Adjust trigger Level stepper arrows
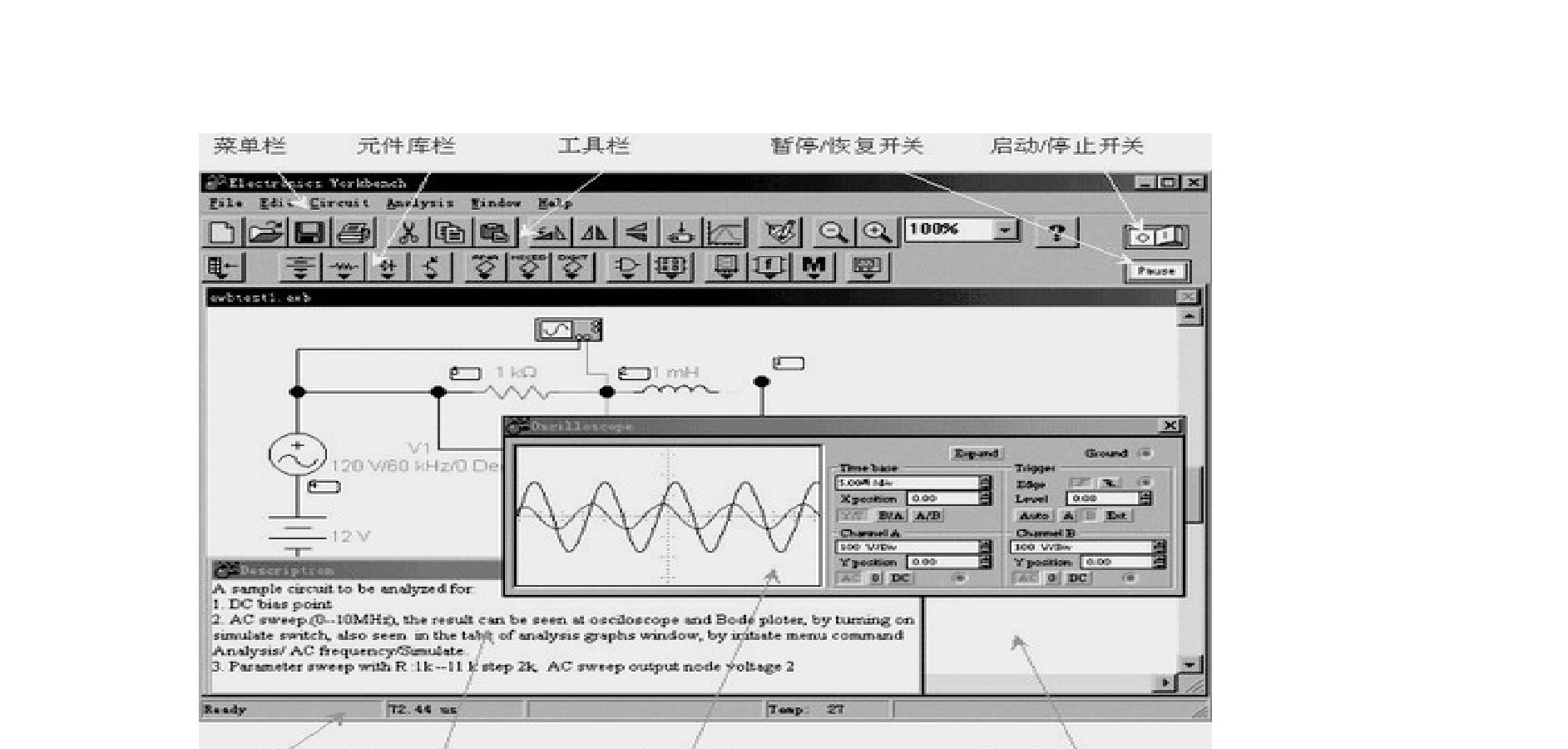This screenshot has width=1568, height=749. click(1146, 499)
